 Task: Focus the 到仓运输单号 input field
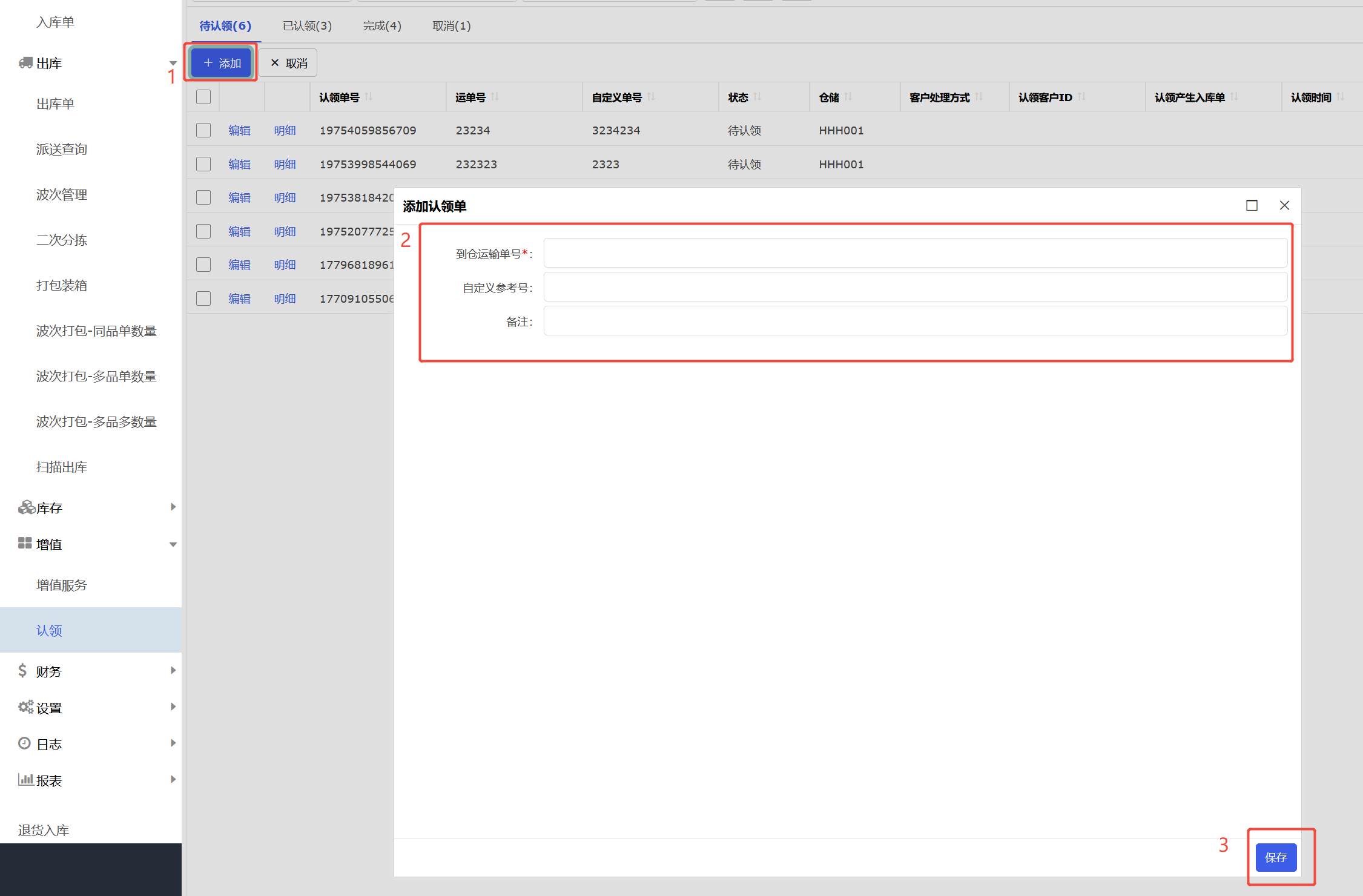click(x=916, y=253)
